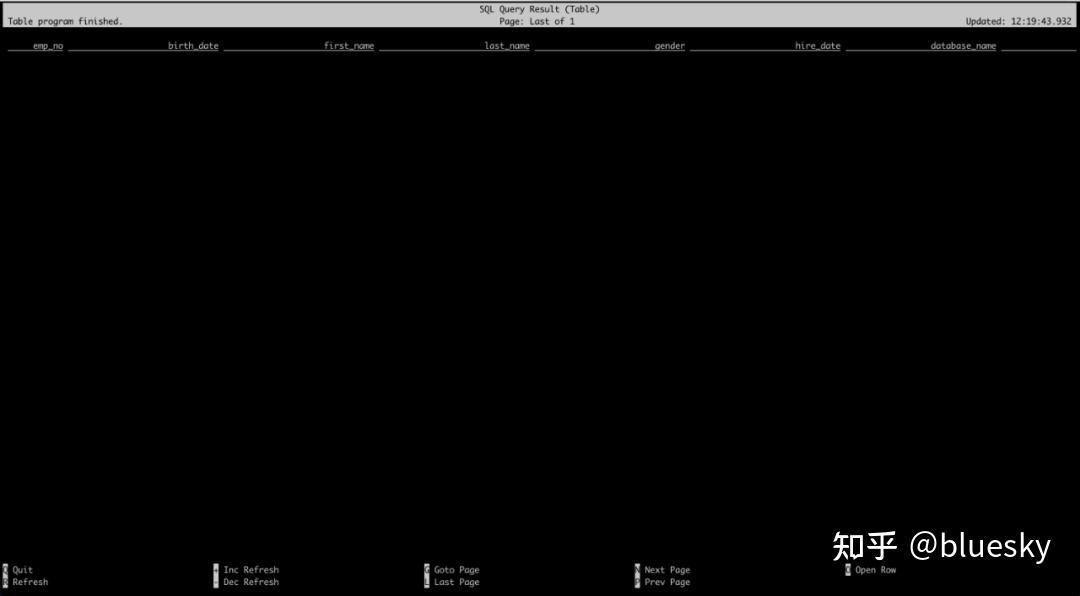Click the Quit keycap icon
This screenshot has width=1080, height=596.
click(4, 569)
